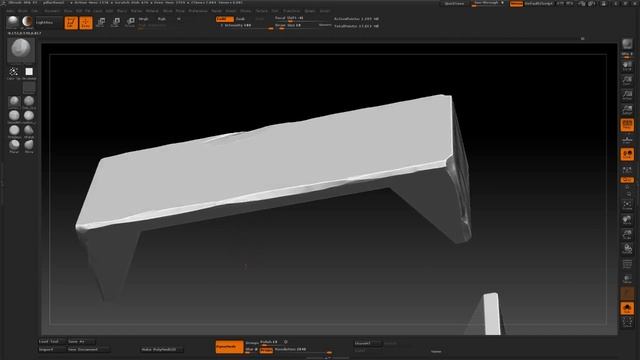The height and width of the screenshot is (360, 640).
Task: Adjust the Focal Shift slider
Action: (x=302, y=19)
